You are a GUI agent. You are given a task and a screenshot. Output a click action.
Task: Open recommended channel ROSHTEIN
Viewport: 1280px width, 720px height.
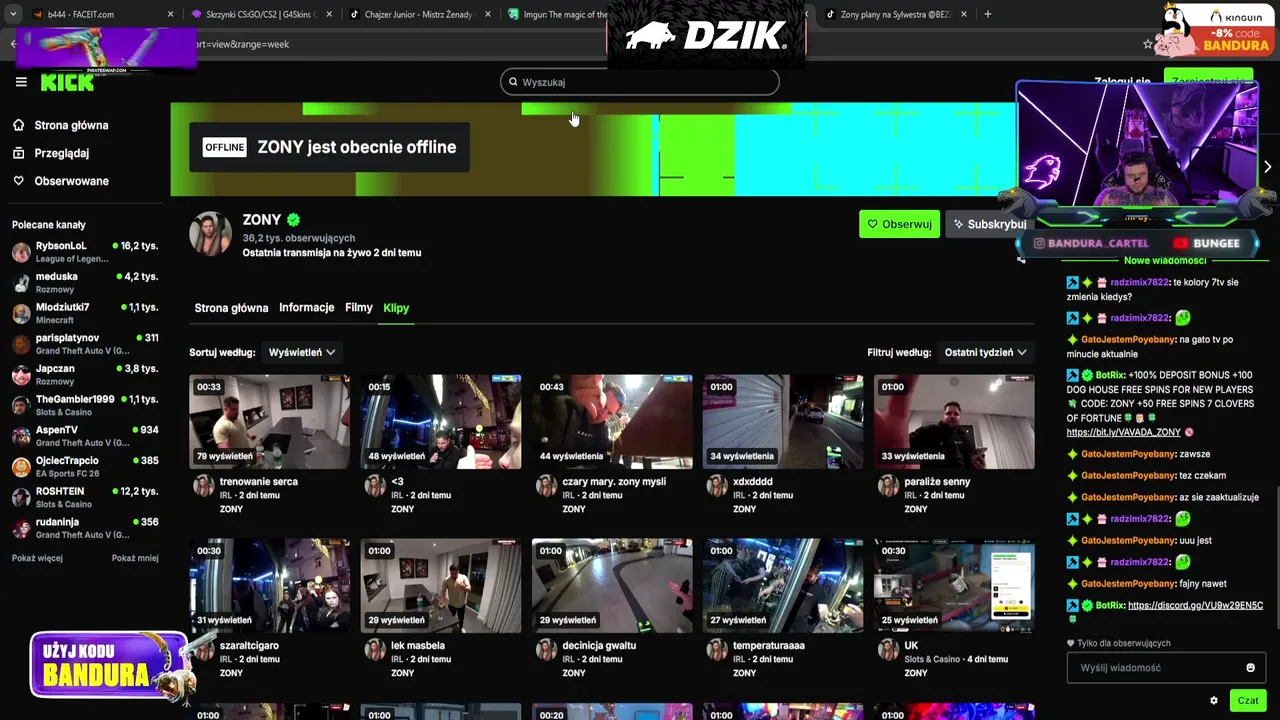pyautogui.click(x=85, y=497)
